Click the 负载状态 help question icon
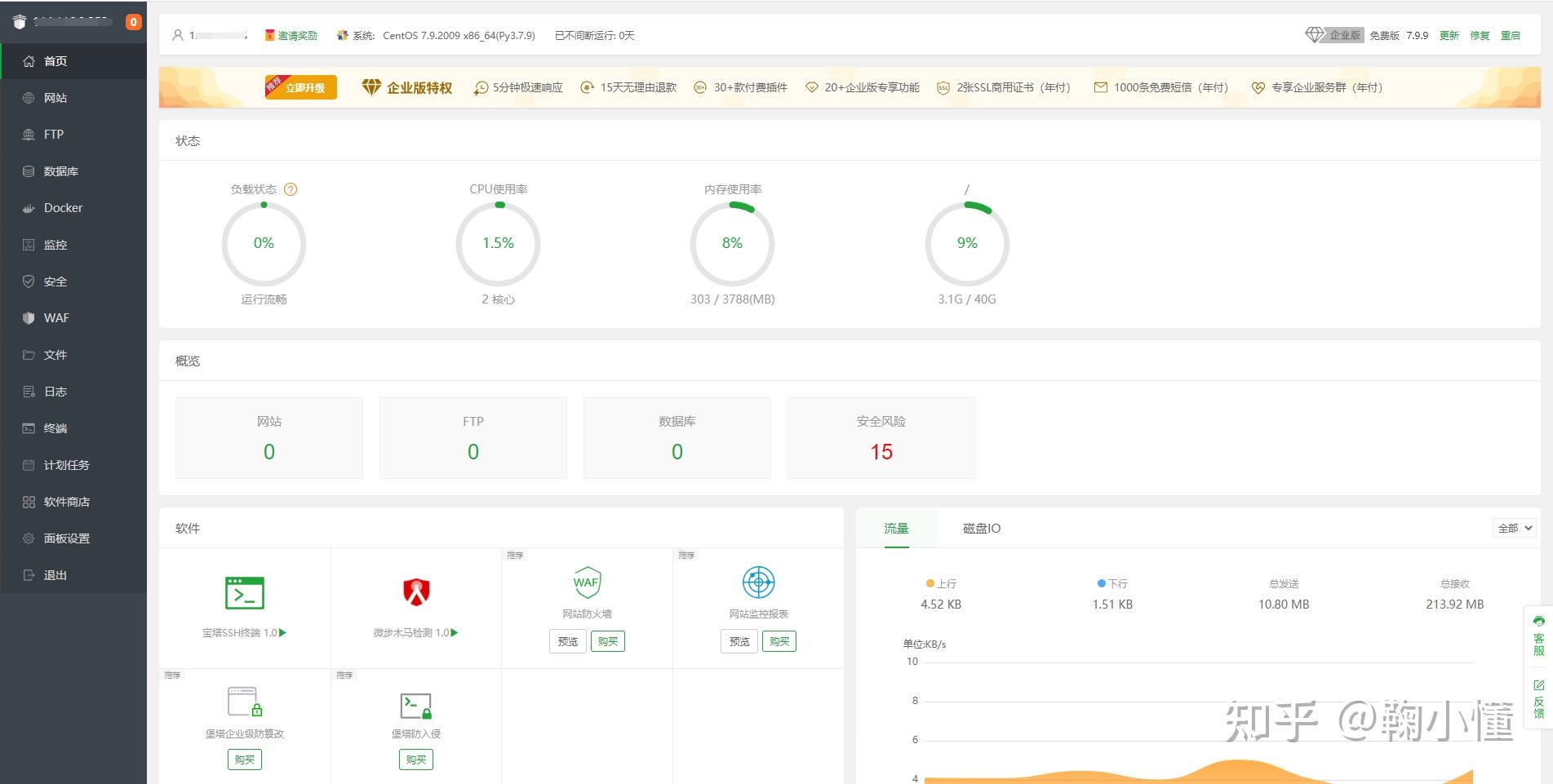The height and width of the screenshot is (784, 1553). 291,189
